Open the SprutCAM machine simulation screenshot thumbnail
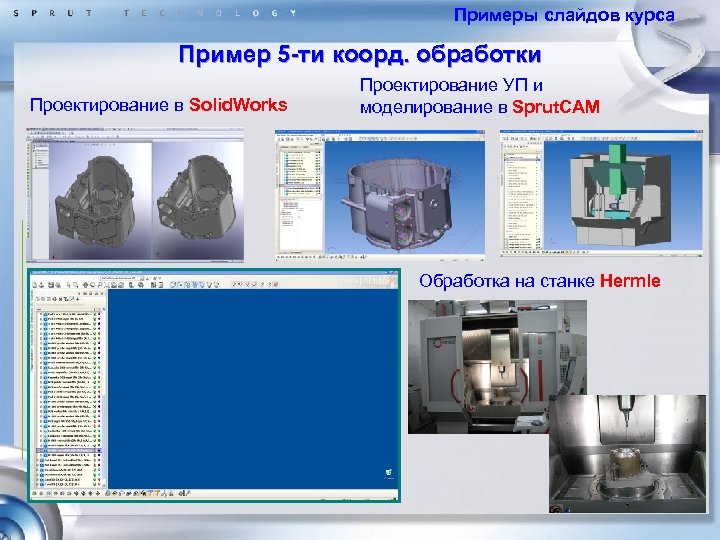Screen dimensions: 720x540 click(x=601, y=193)
